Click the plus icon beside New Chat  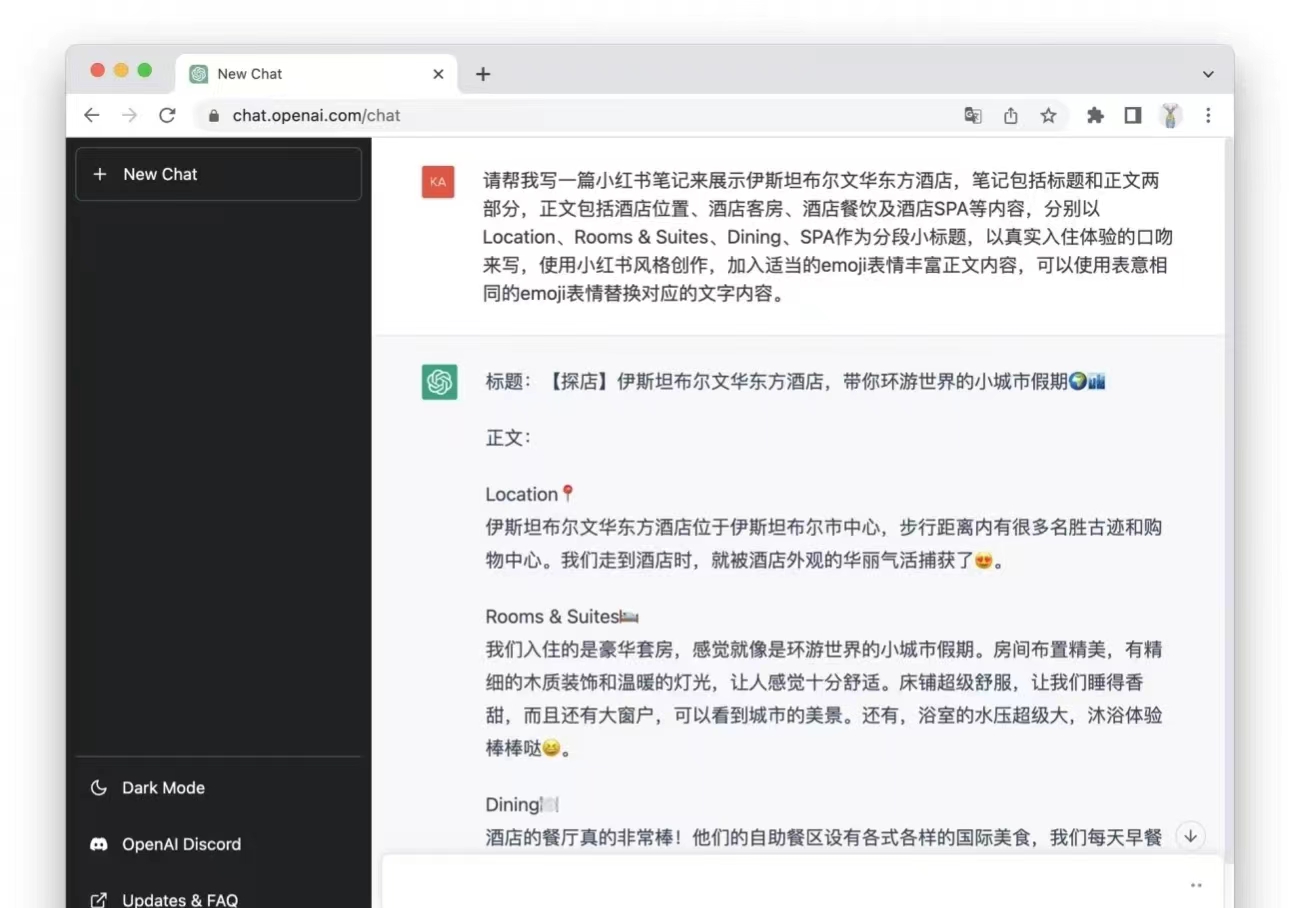click(x=99, y=174)
